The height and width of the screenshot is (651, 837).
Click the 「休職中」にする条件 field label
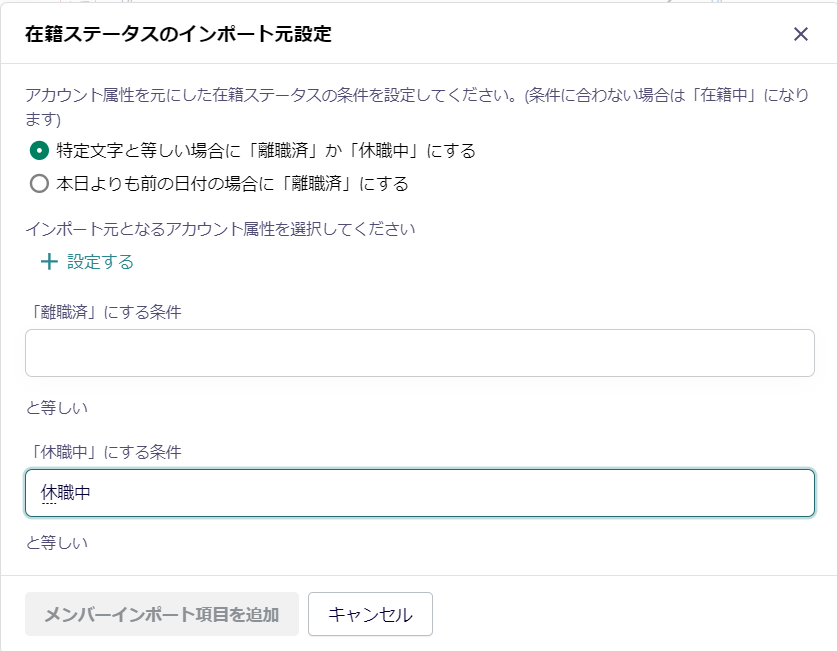[x=104, y=452]
